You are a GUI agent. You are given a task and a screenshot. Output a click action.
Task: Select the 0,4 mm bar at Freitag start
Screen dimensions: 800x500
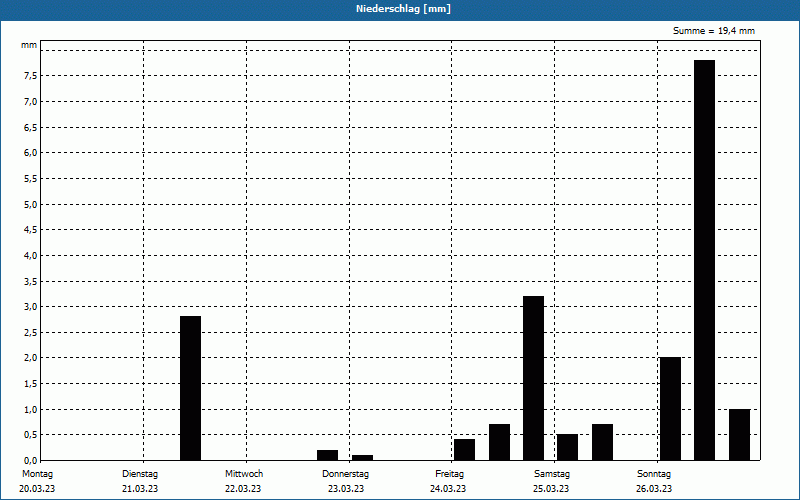coord(464,449)
